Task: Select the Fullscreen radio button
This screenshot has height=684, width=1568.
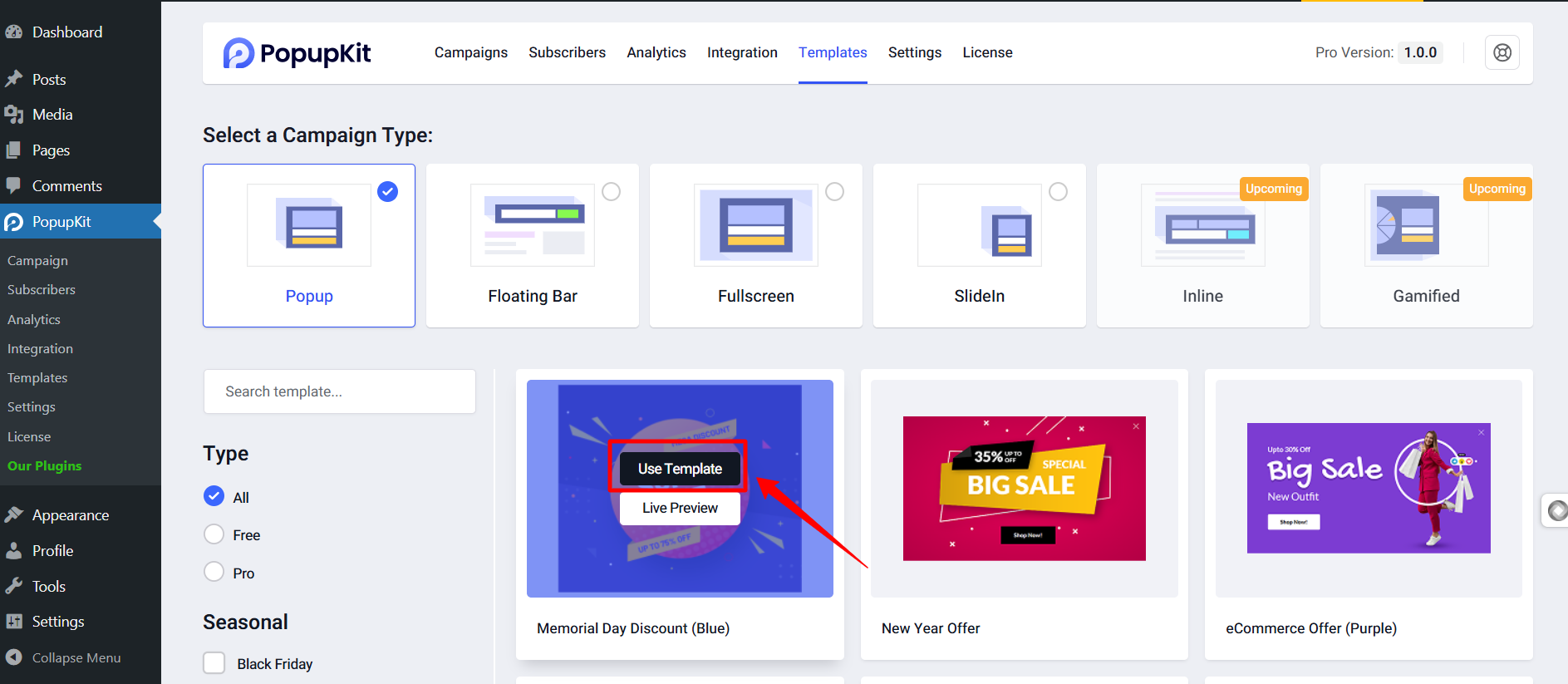Action: 835,192
